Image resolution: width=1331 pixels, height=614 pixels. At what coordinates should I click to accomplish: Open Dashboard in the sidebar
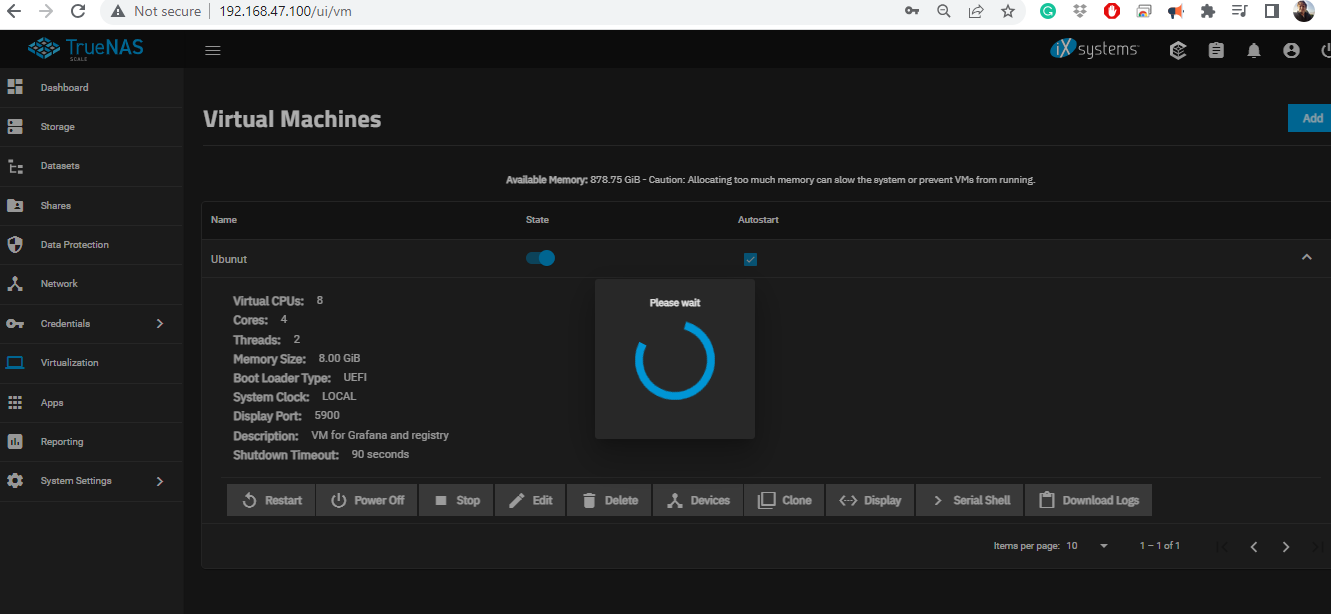tap(91, 88)
